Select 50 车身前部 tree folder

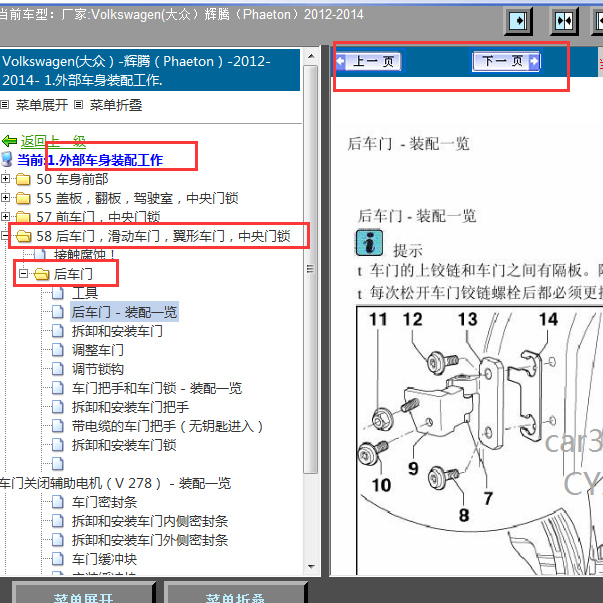[72, 179]
